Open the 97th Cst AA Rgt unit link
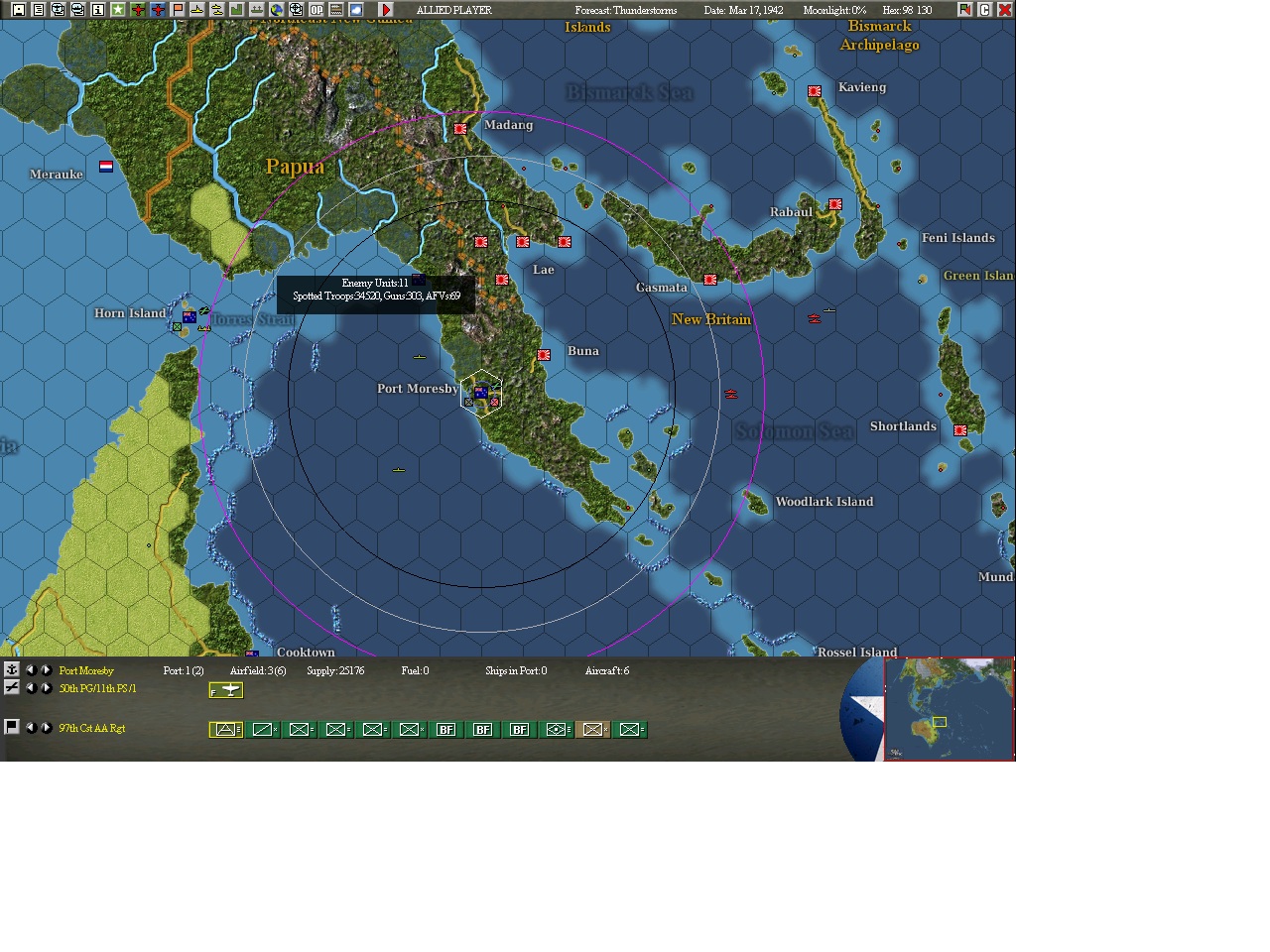The height and width of the screenshot is (952, 1270). point(91,729)
